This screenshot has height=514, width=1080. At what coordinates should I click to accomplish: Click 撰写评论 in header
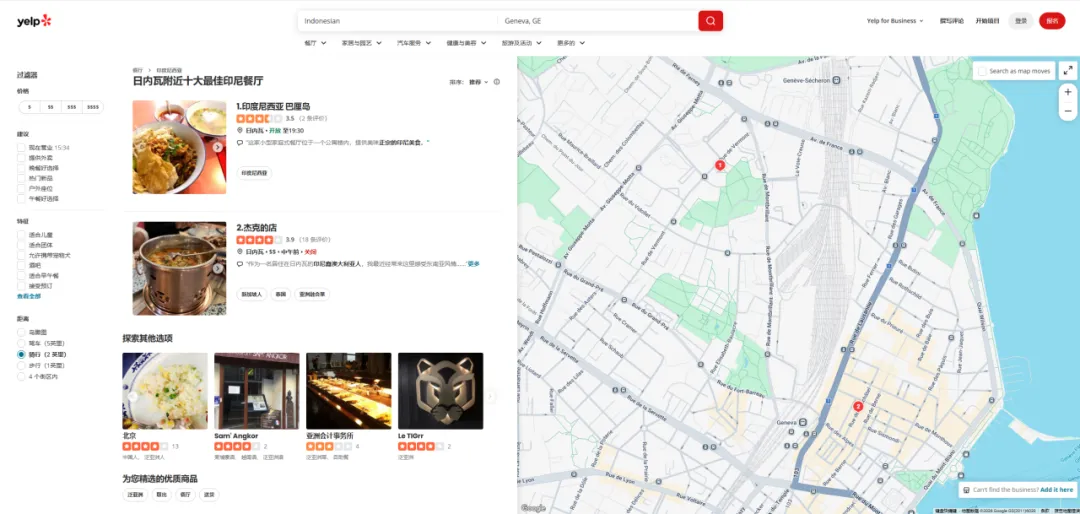point(952,21)
